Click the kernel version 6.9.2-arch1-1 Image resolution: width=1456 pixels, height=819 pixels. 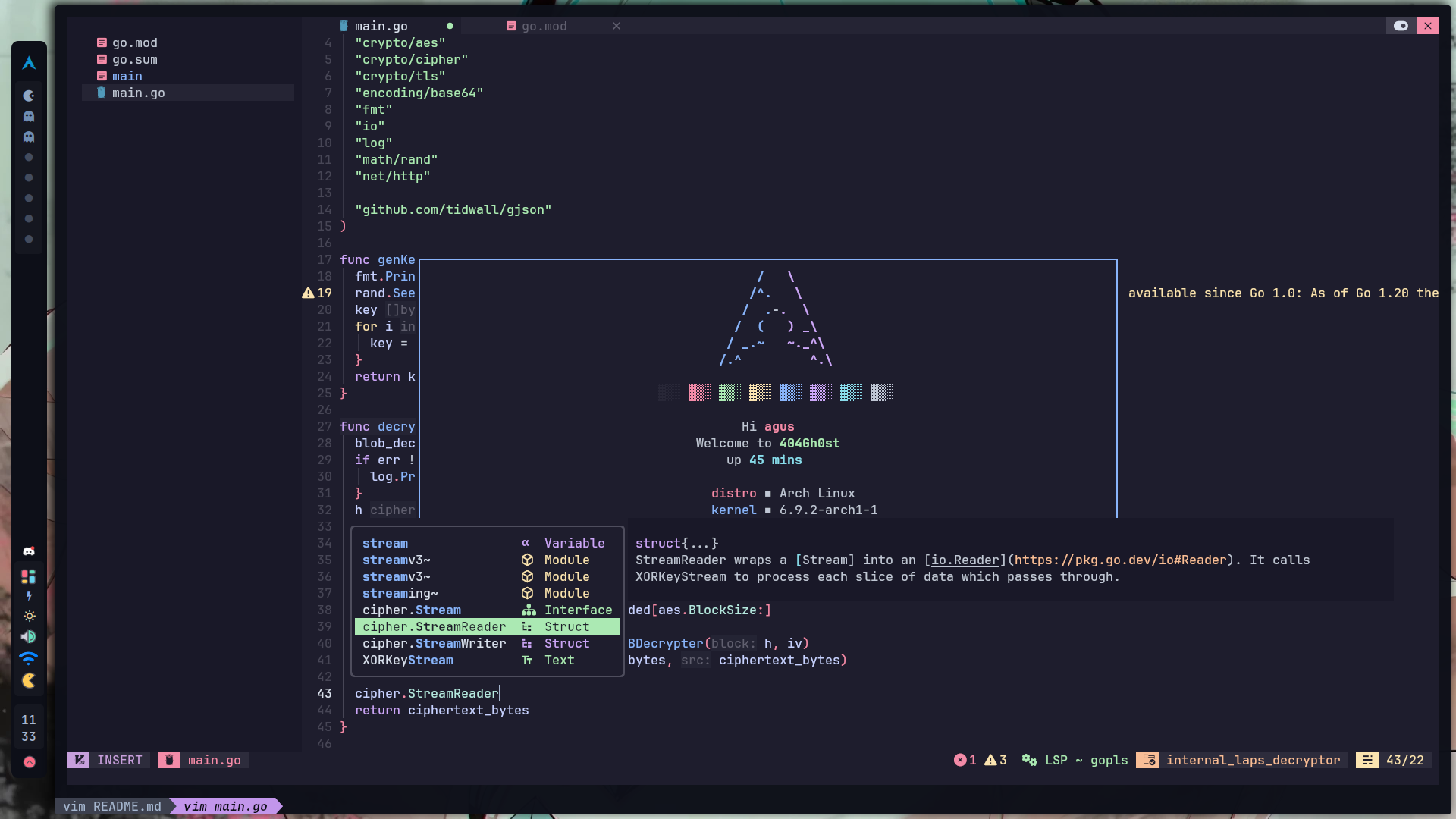point(829,510)
